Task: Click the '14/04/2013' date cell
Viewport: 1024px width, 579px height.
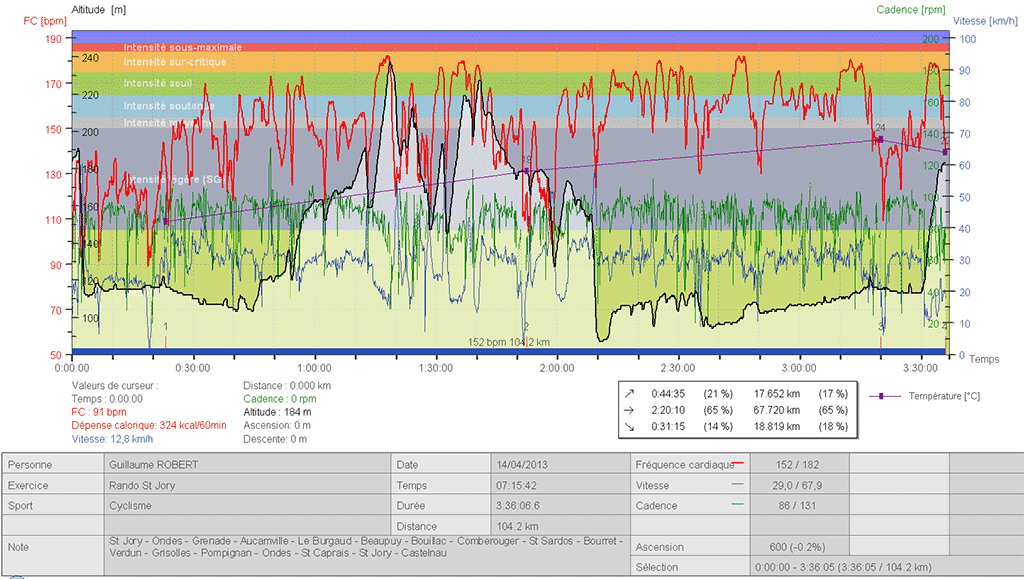Action: tap(560, 465)
